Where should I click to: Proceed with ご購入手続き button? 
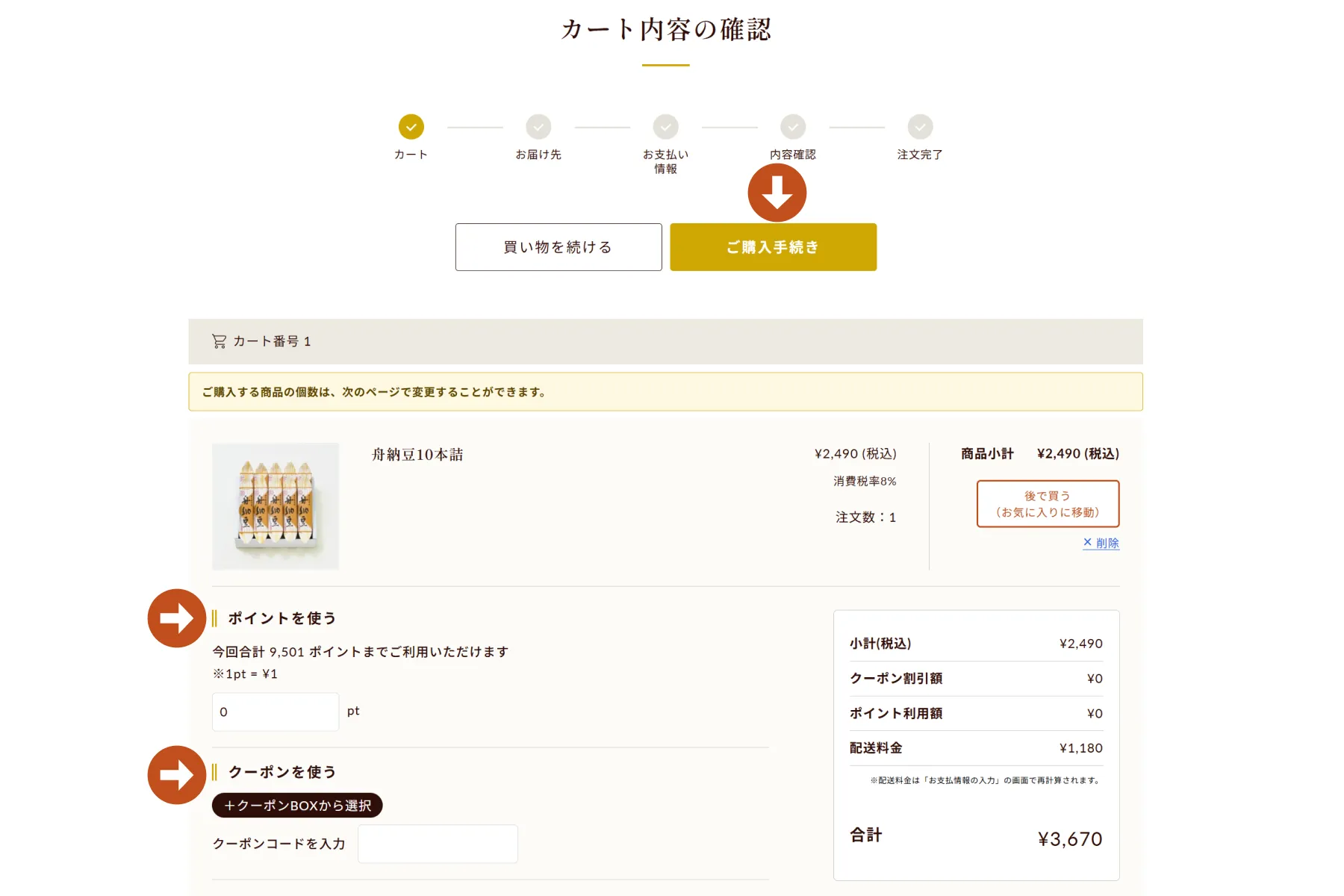pyautogui.click(x=774, y=247)
